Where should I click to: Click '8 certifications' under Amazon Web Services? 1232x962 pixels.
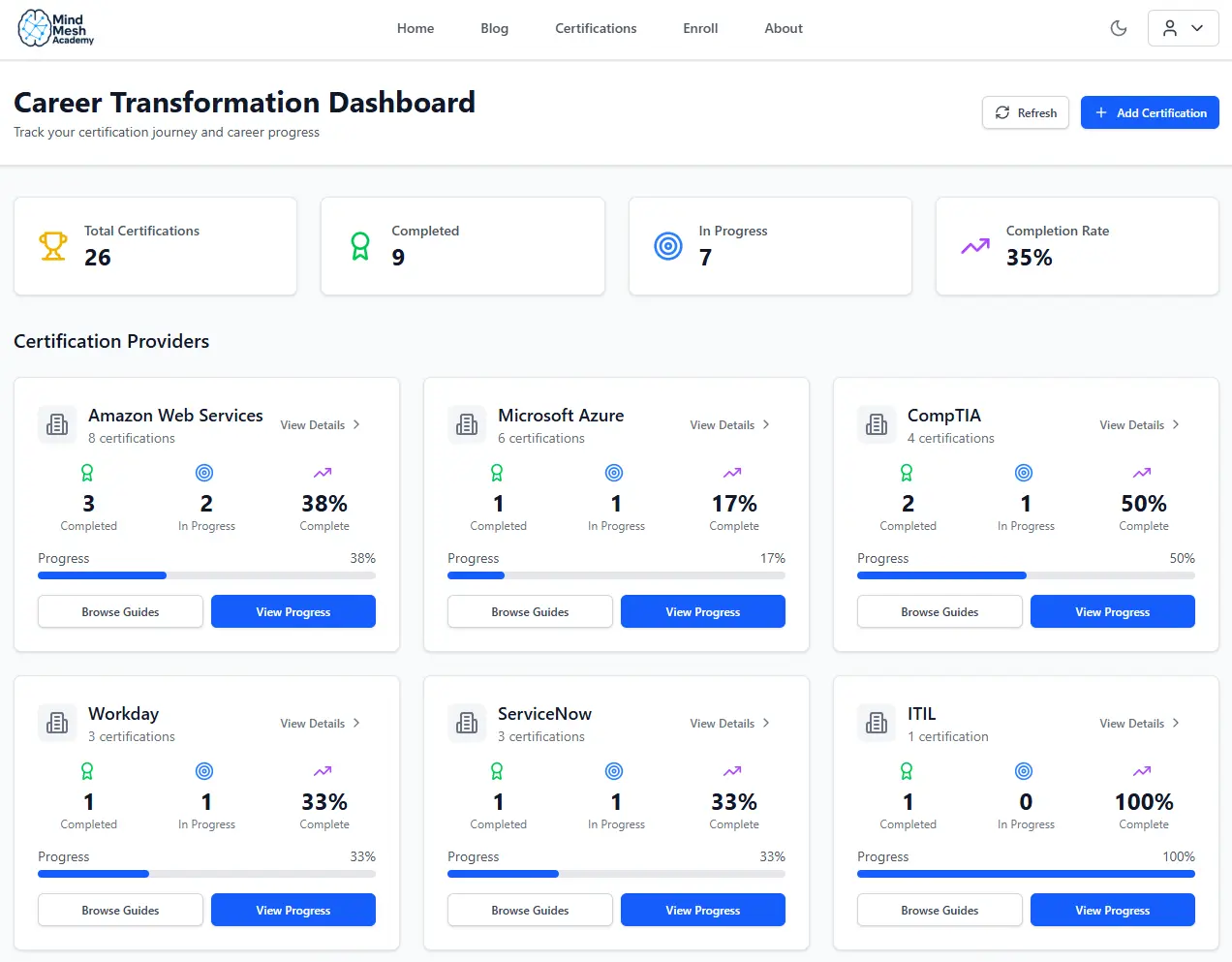coord(132,438)
